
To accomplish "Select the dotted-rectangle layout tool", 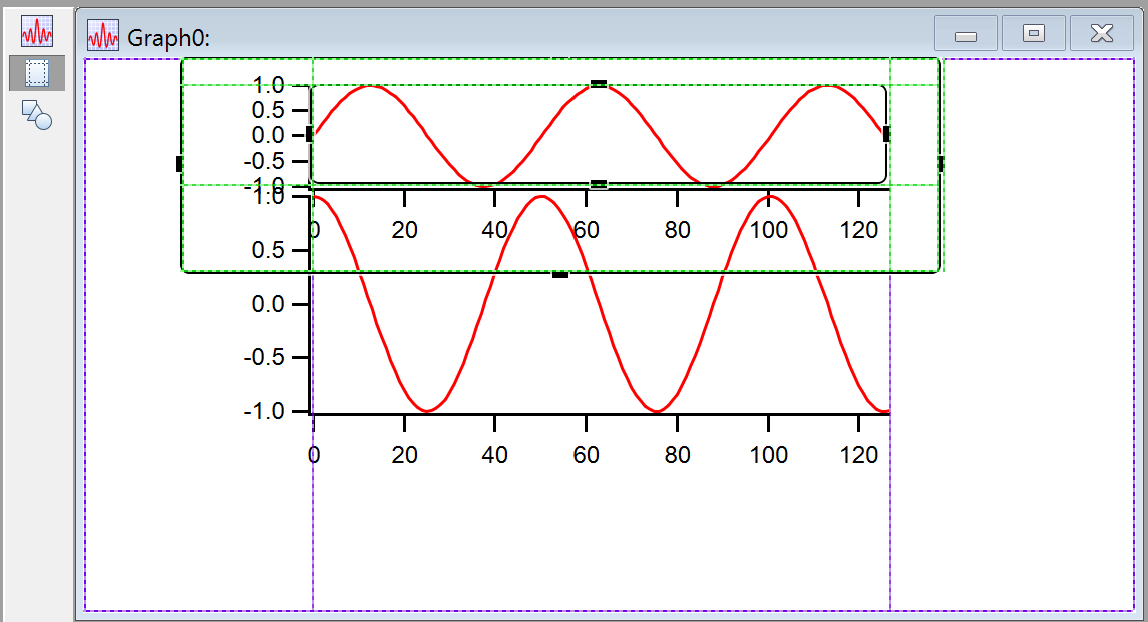I will click(37, 73).
